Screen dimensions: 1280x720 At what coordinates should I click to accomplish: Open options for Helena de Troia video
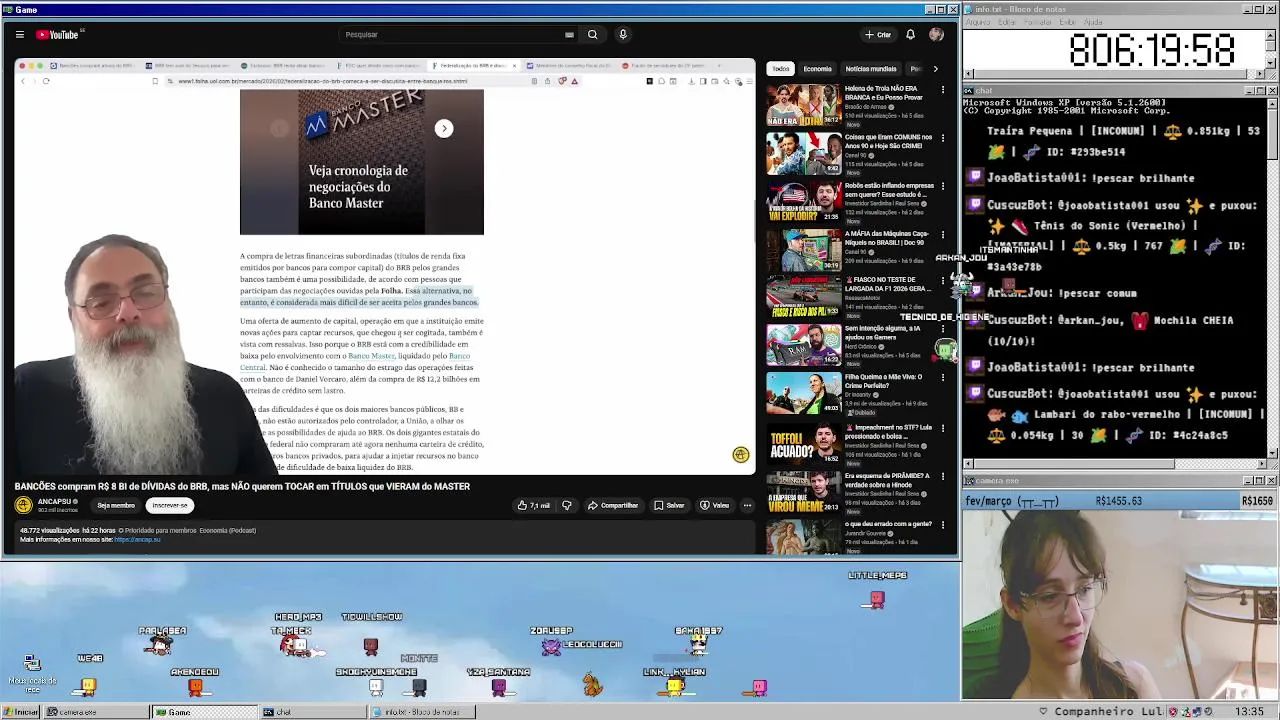[942, 90]
